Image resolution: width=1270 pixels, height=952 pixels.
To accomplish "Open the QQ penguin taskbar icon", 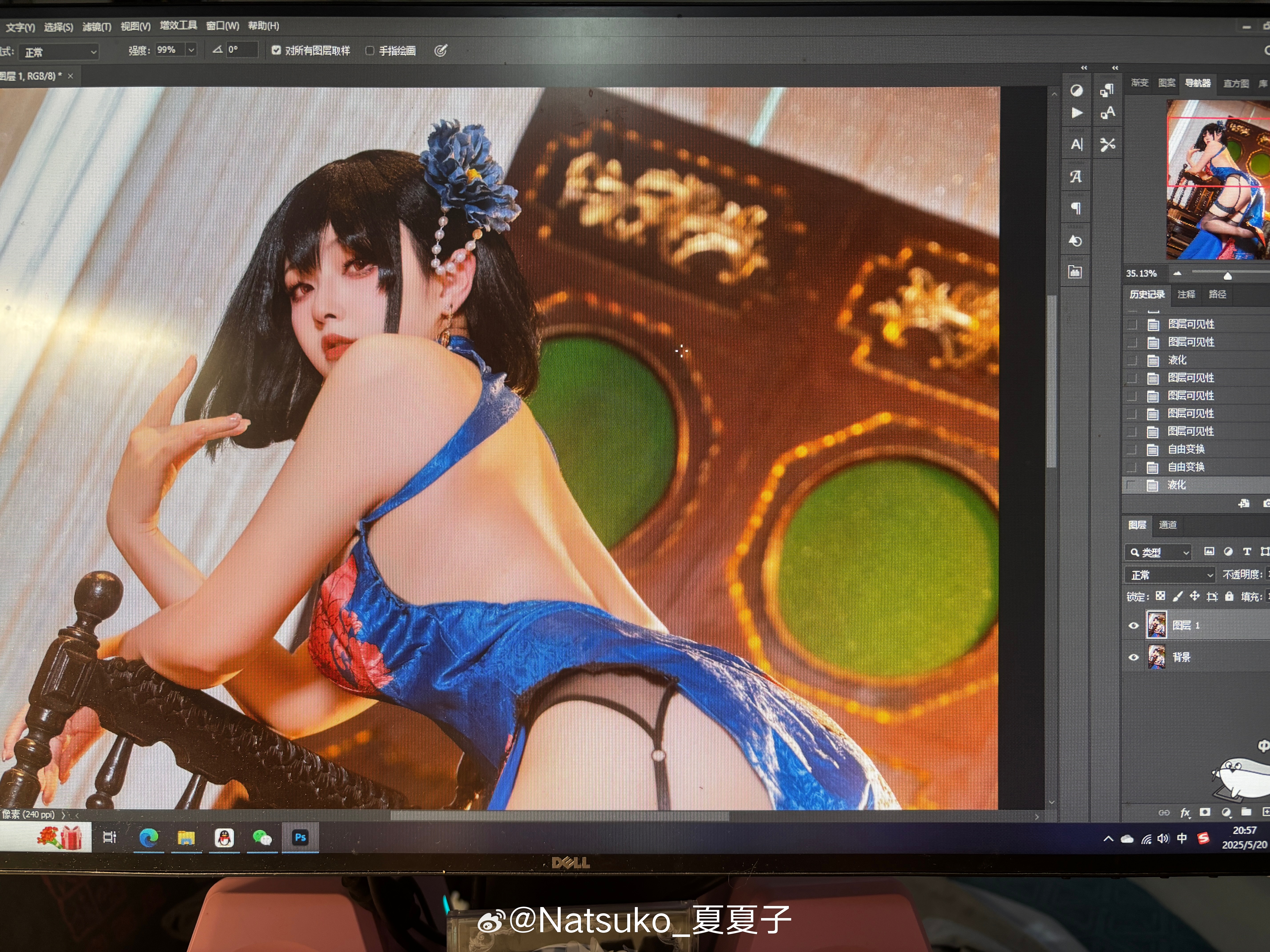I will click(225, 838).
